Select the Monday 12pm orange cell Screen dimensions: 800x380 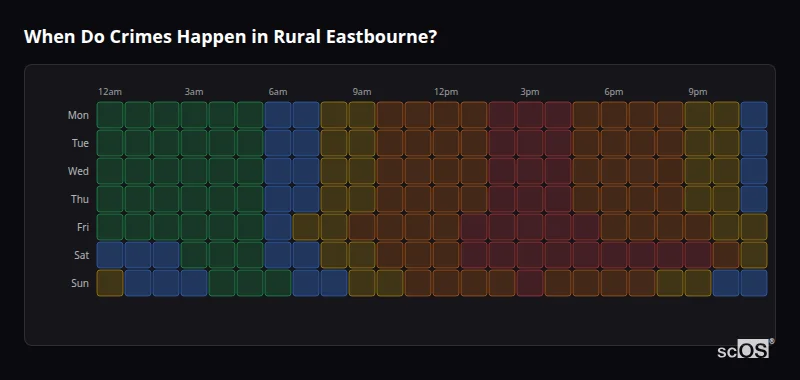coord(445,115)
